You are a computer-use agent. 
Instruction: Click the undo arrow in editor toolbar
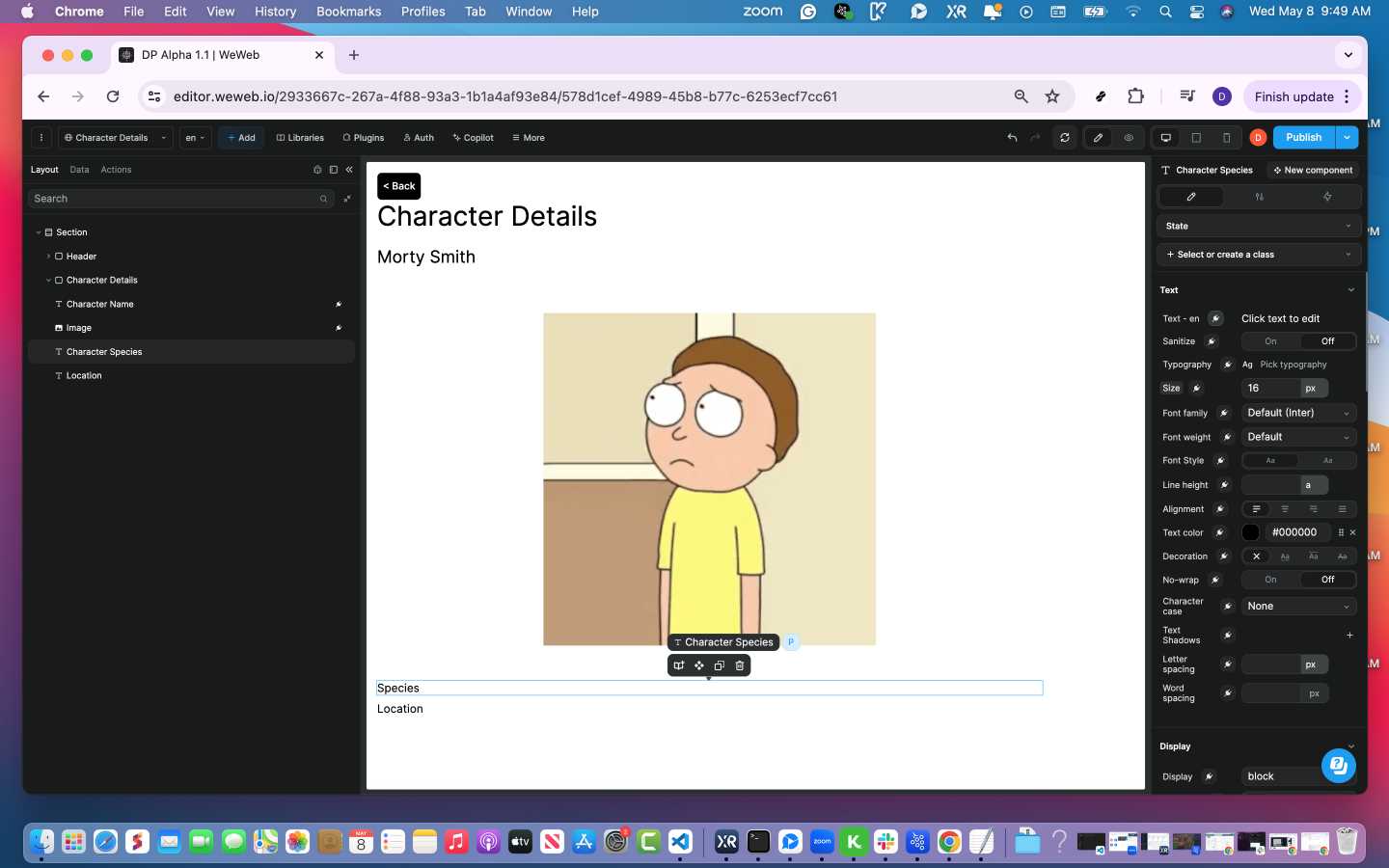(x=1012, y=138)
